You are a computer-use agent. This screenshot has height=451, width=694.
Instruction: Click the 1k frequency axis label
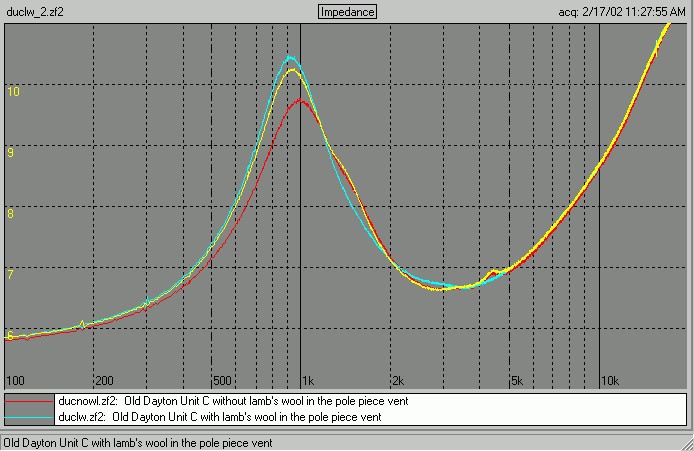point(308,381)
